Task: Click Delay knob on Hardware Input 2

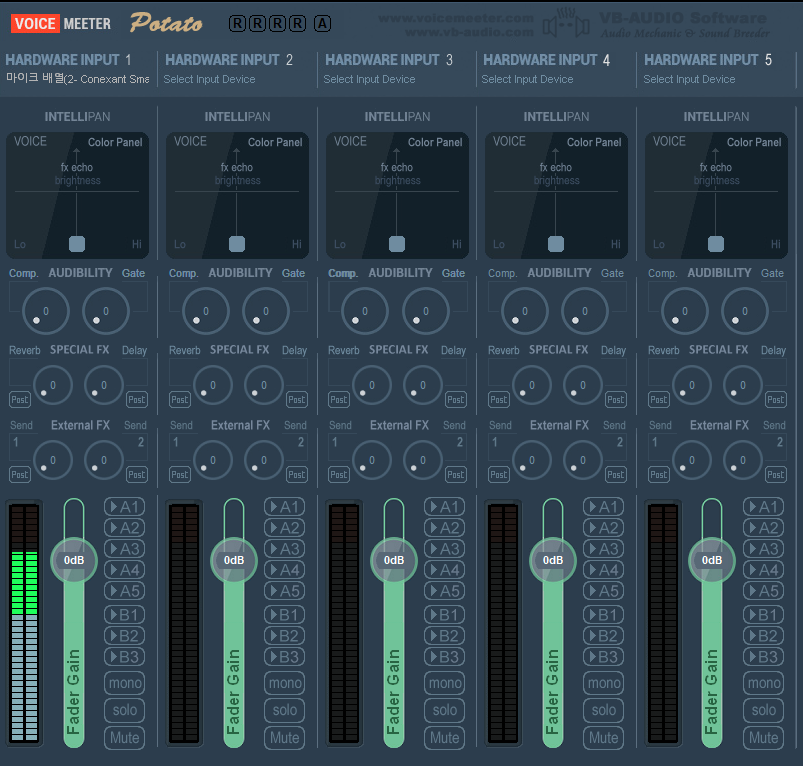Action: 264,385
